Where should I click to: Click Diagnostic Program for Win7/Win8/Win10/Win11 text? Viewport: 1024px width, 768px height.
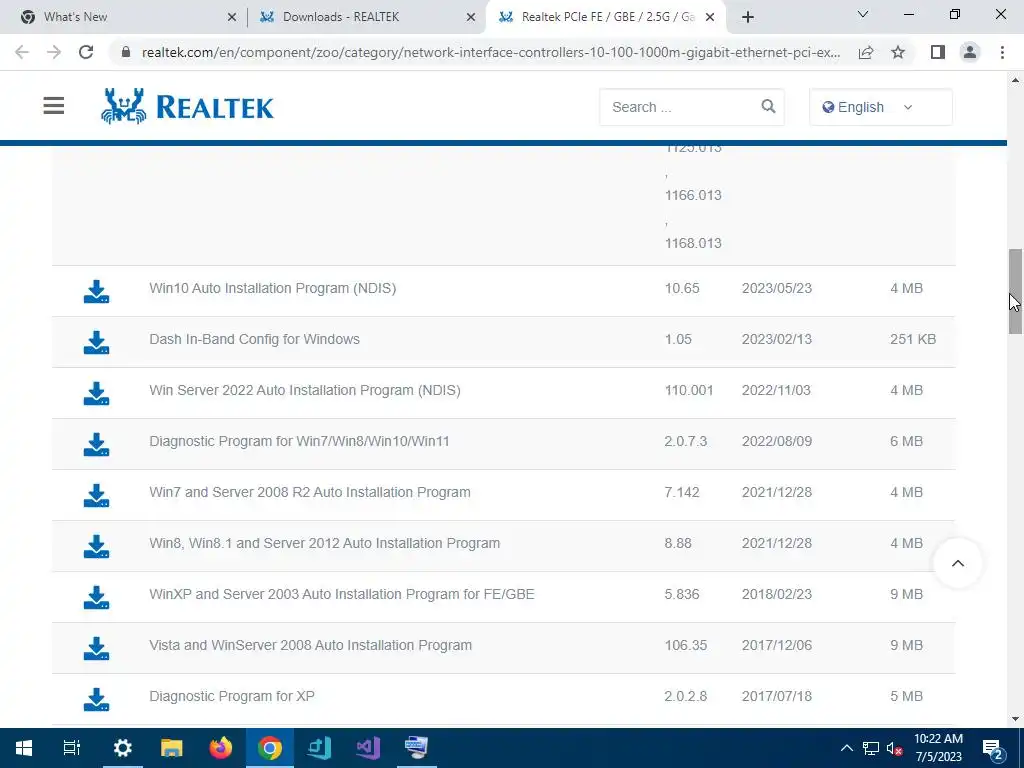[x=299, y=441]
